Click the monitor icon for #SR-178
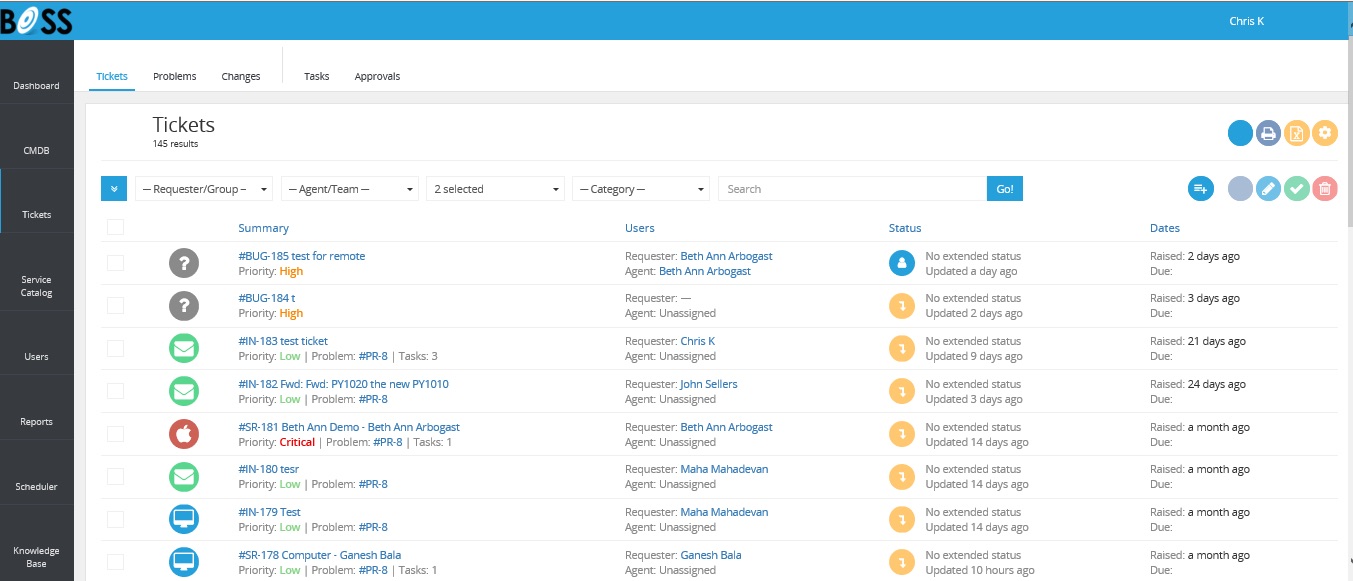This screenshot has height=581, width=1353. coord(184,562)
